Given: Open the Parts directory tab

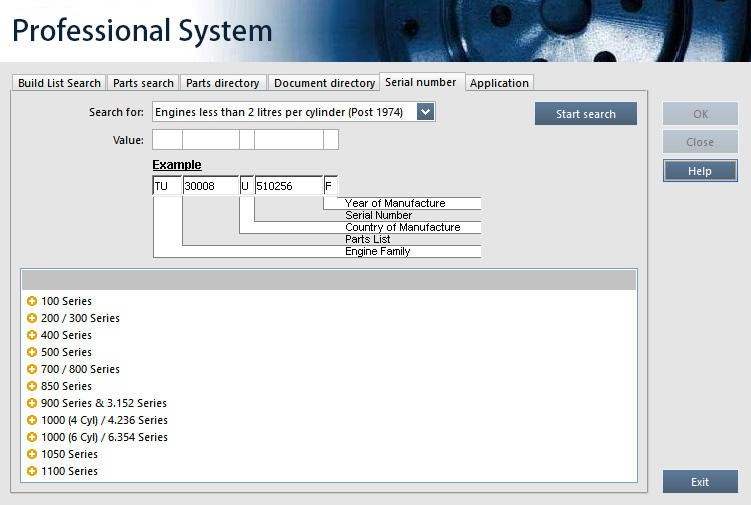Looking at the screenshot, I should point(222,83).
